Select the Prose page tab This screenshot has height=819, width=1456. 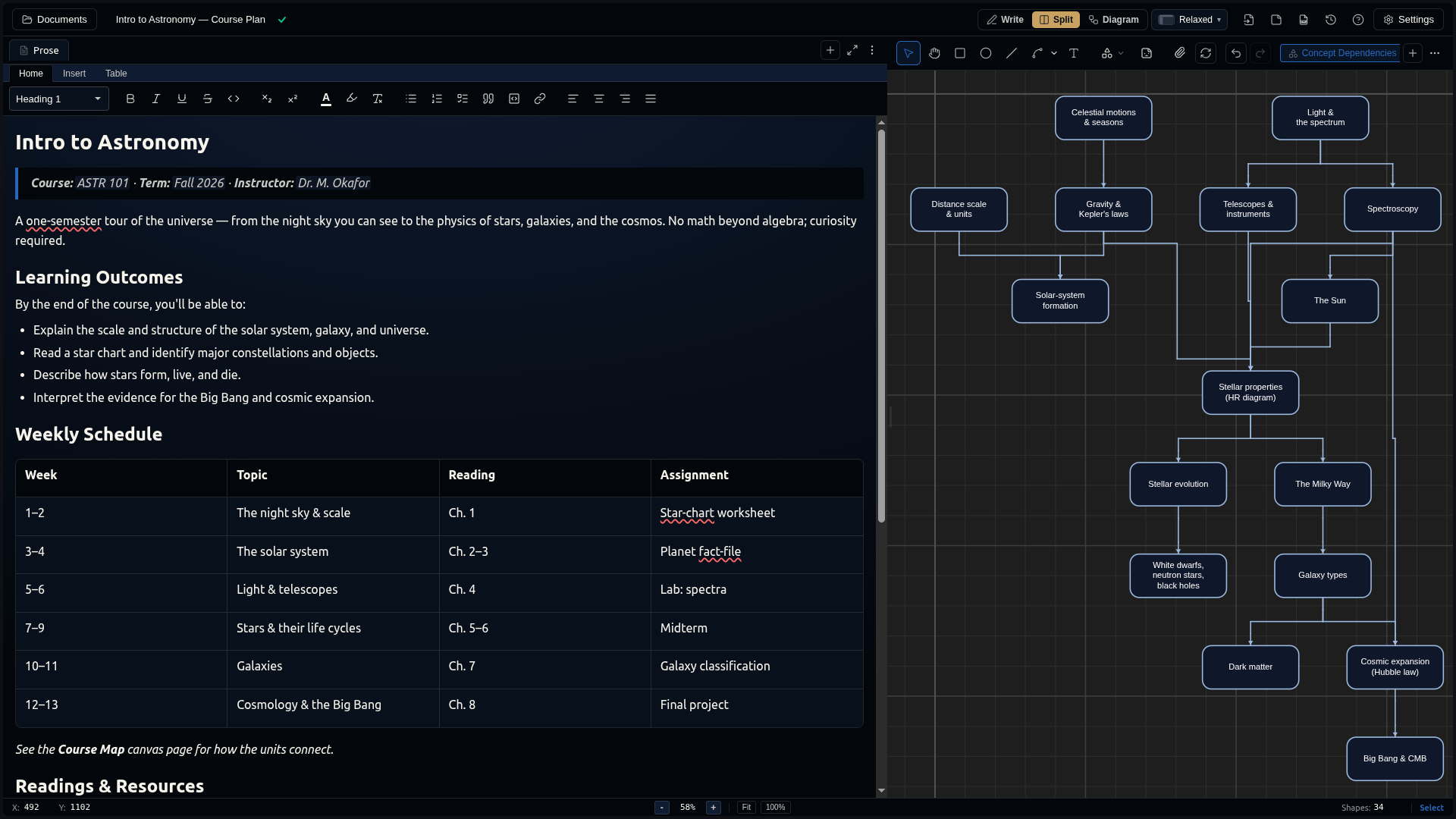[39, 51]
